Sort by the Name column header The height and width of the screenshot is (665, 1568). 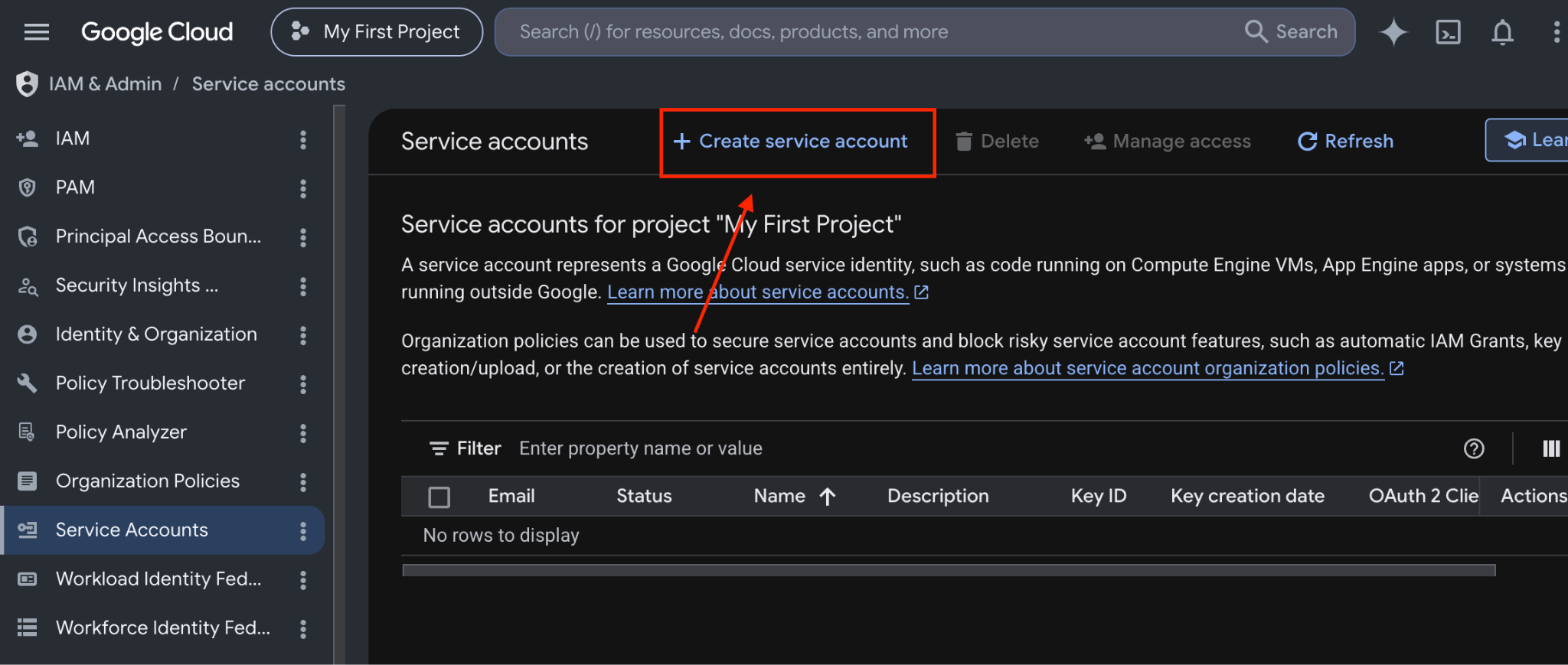point(779,496)
